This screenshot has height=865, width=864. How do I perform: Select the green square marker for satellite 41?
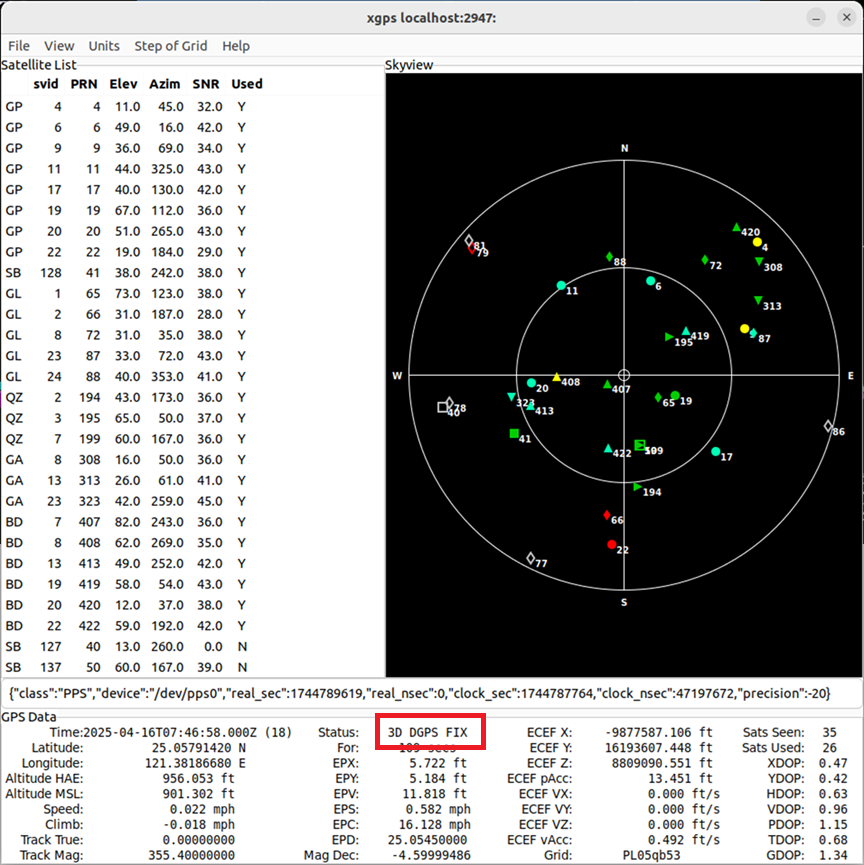(x=514, y=434)
